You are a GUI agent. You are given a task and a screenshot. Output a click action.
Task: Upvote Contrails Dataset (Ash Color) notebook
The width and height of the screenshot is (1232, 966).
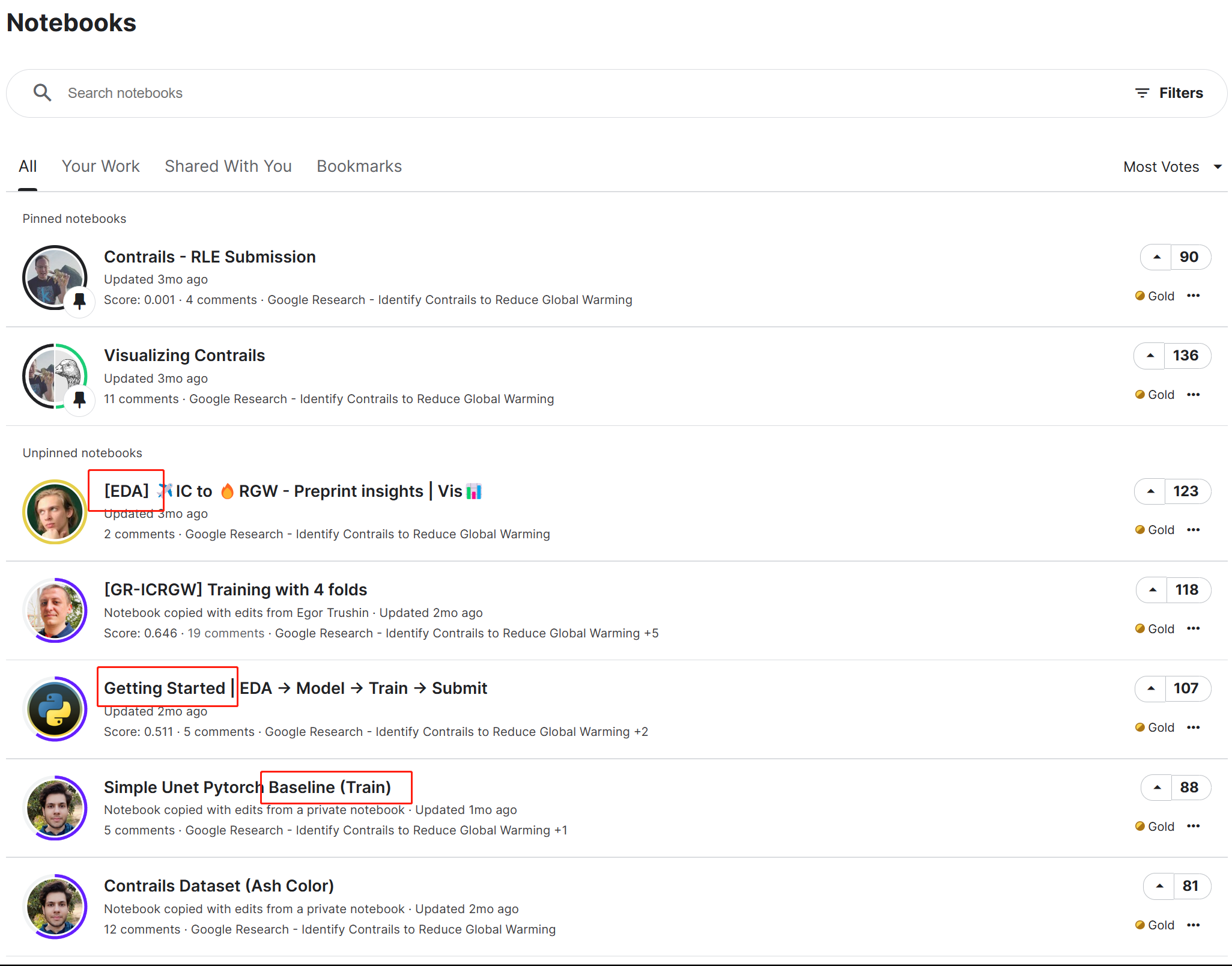[x=1159, y=886]
